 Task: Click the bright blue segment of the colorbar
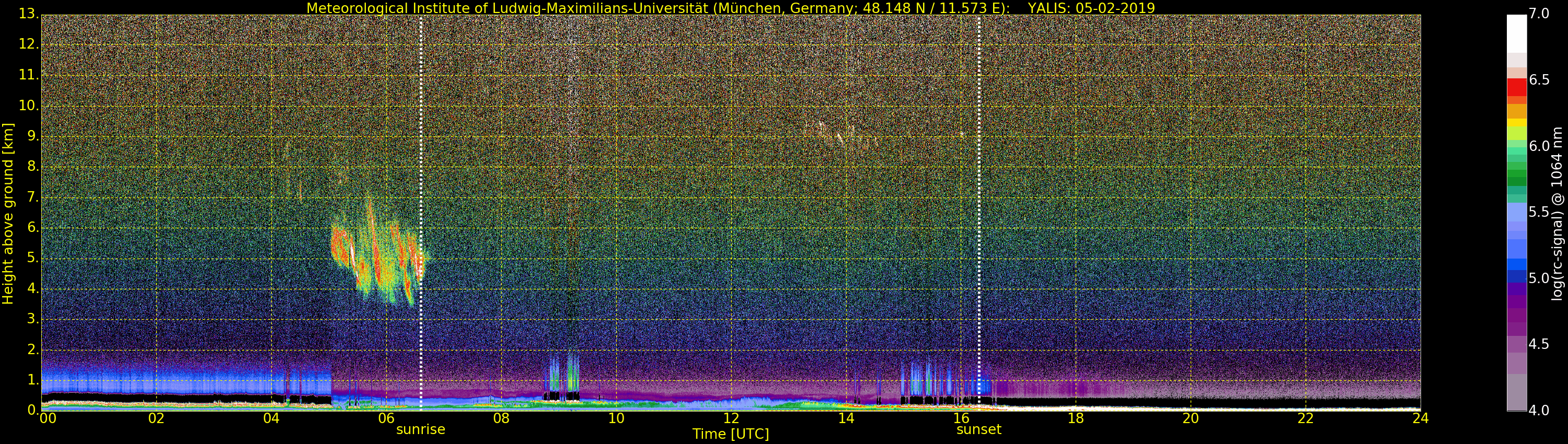click(1516, 264)
